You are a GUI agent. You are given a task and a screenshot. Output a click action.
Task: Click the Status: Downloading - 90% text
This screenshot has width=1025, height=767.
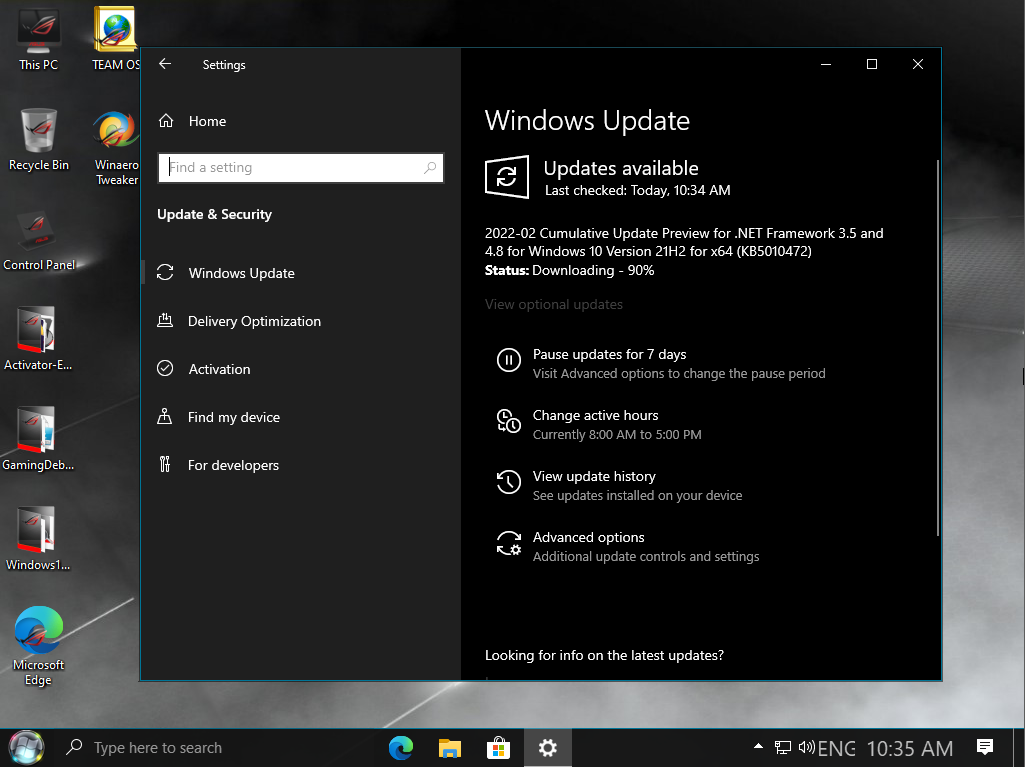(569, 271)
